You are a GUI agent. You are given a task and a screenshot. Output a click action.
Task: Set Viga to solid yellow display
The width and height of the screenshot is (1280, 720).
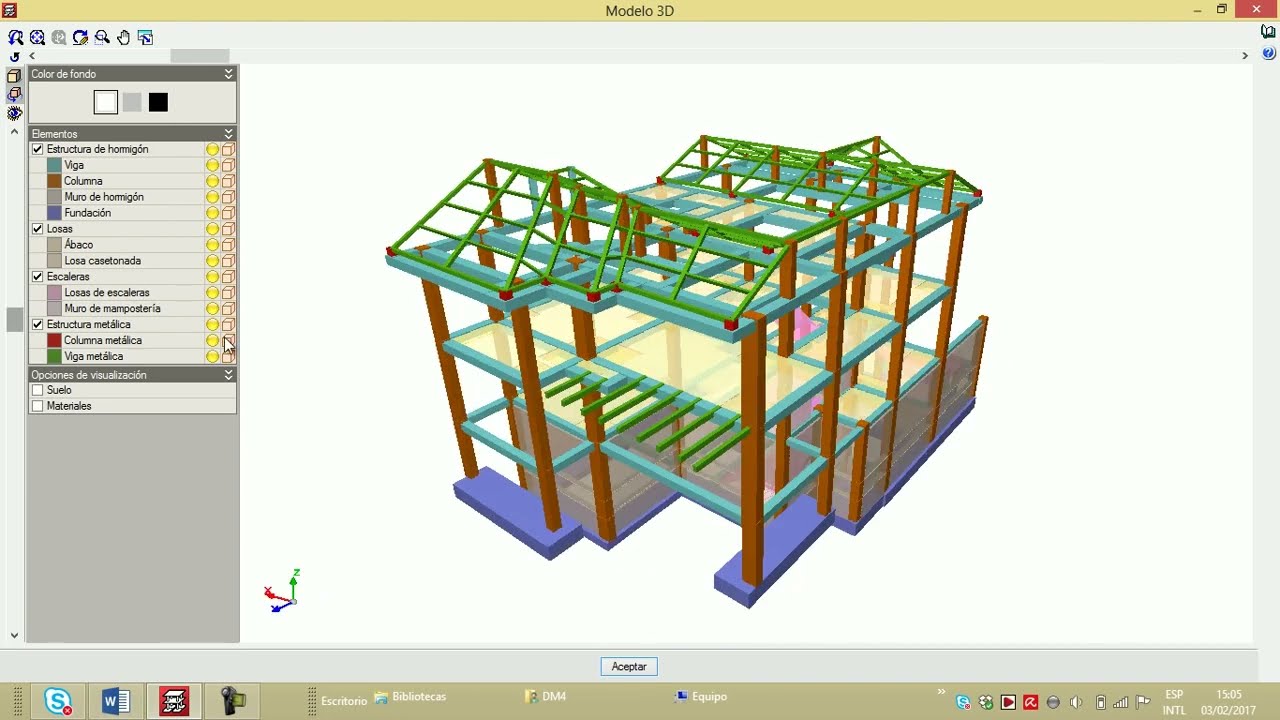pyautogui.click(x=212, y=166)
